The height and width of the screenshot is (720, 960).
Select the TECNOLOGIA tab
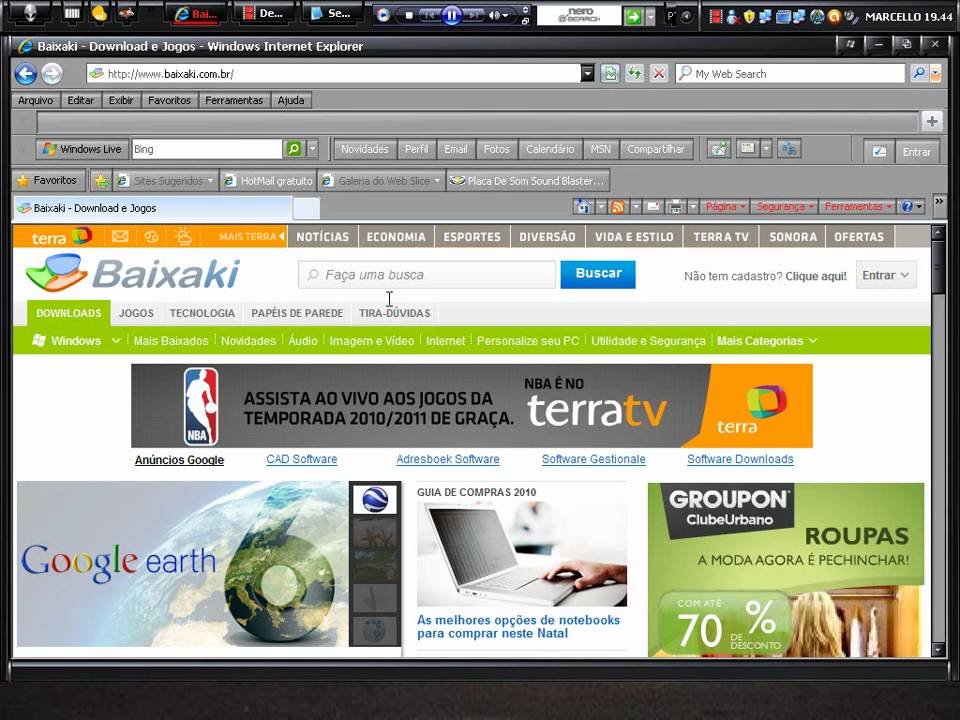pyautogui.click(x=202, y=313)
